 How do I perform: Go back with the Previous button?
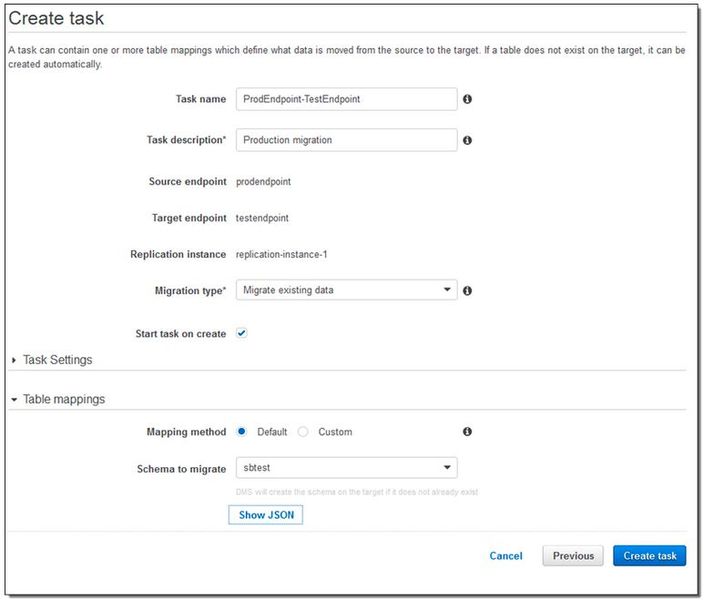pyautogui.click(x=573, y=556)
